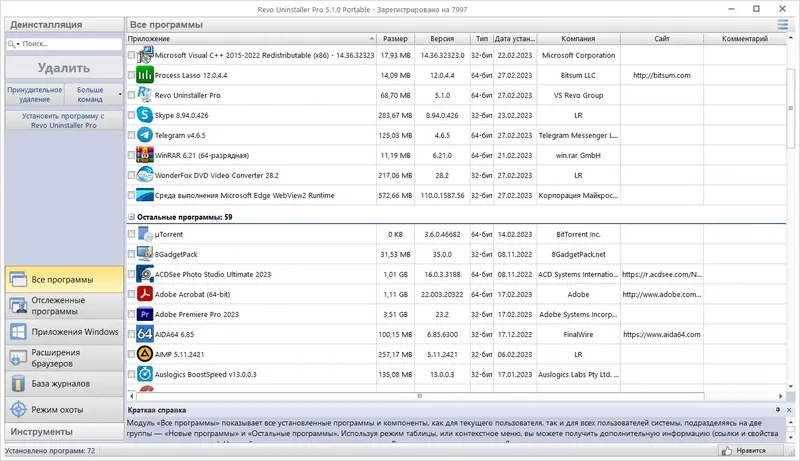
Task: Click the Telegram program icon
Action: pyautogui.click(x=145, y=135)
